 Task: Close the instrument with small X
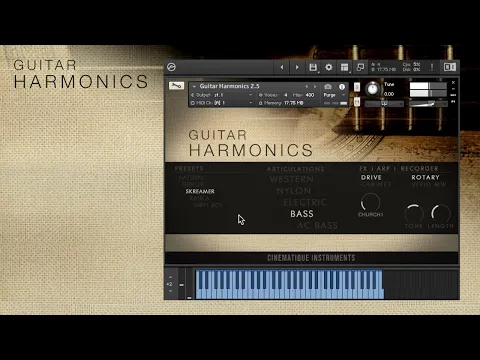pos(453,82)
